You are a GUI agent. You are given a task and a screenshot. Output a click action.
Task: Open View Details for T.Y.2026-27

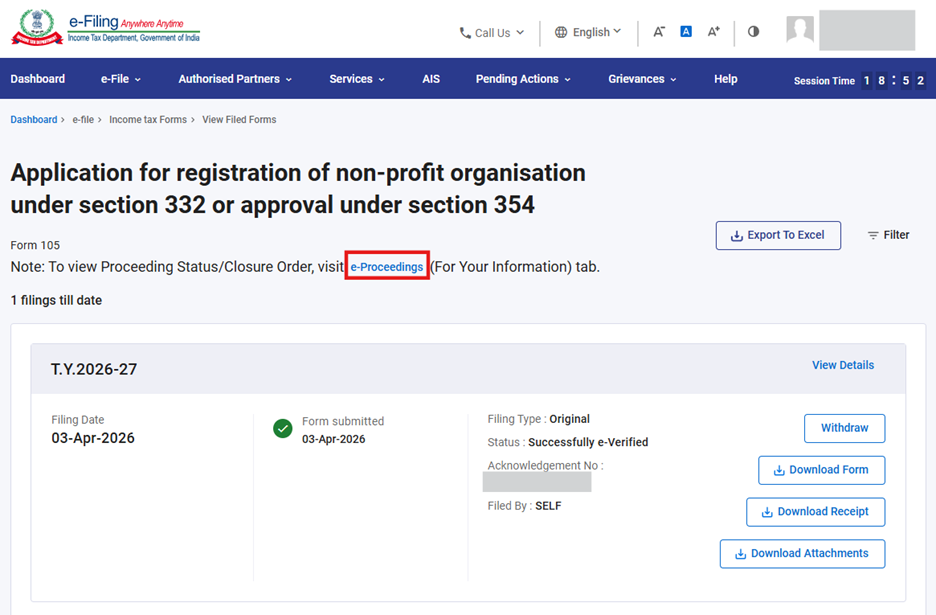[x=843, y=365]
